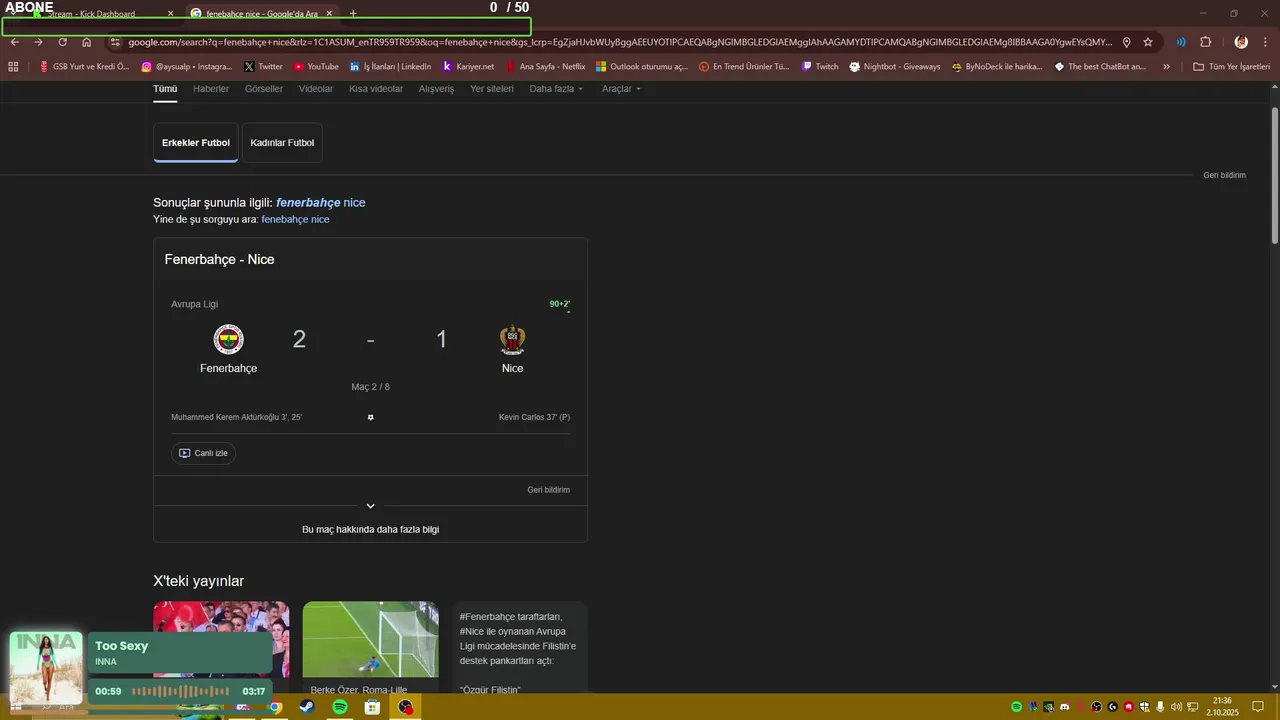Open the apps grid icon in bookmarks bar
Image resolution: width=1280 pixels, height=720 pixels.
coord(13,67)
